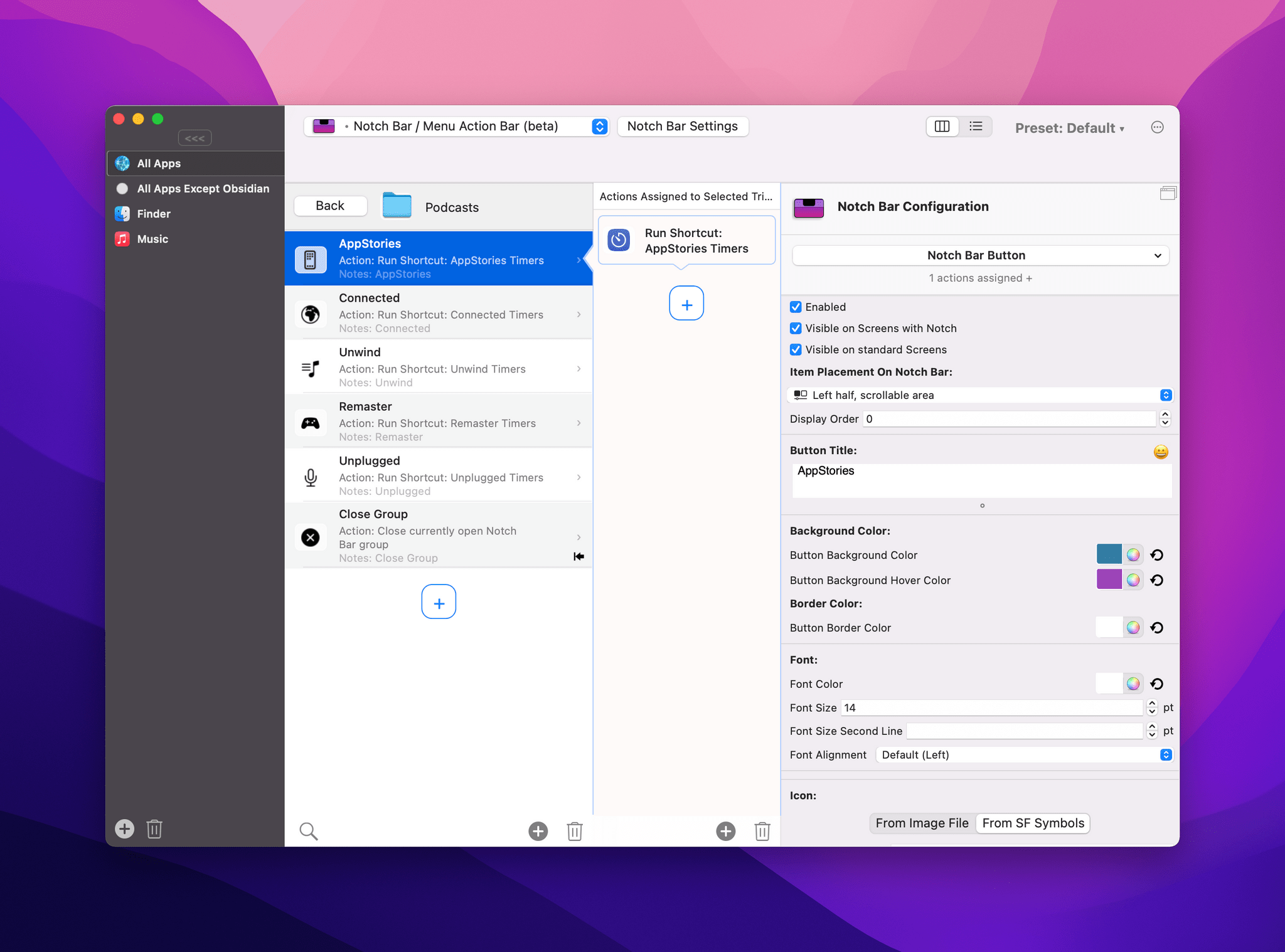Switch to list view layout
Image resolution: width=1285 pixels, height=952 pixels.
[976, 127]
